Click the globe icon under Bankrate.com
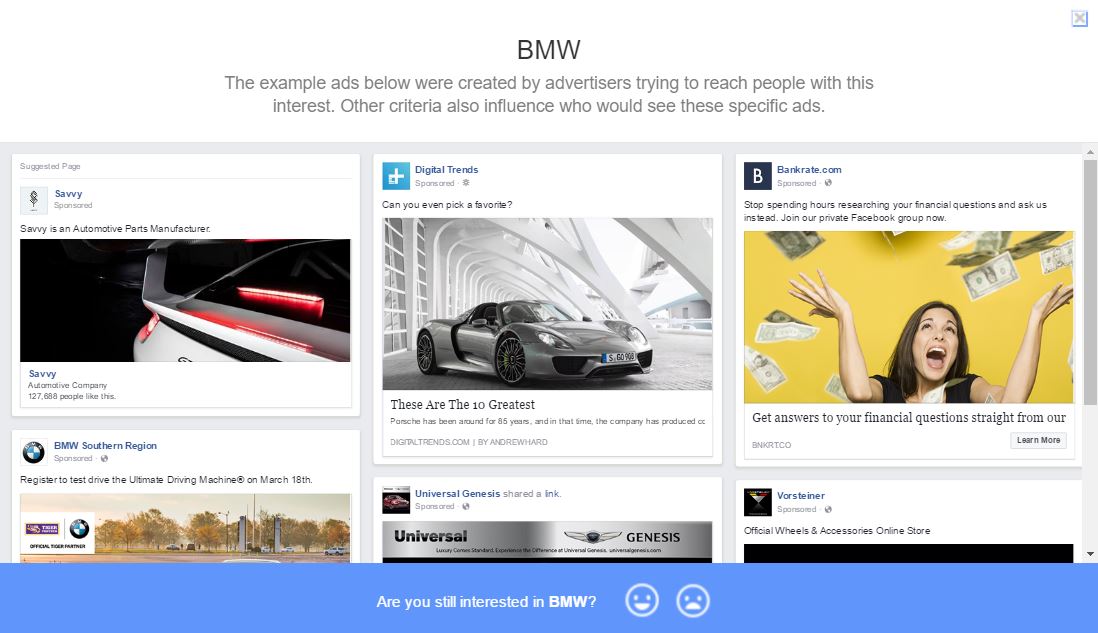This screenshot has height=633, width=1098. coord(828,183)
